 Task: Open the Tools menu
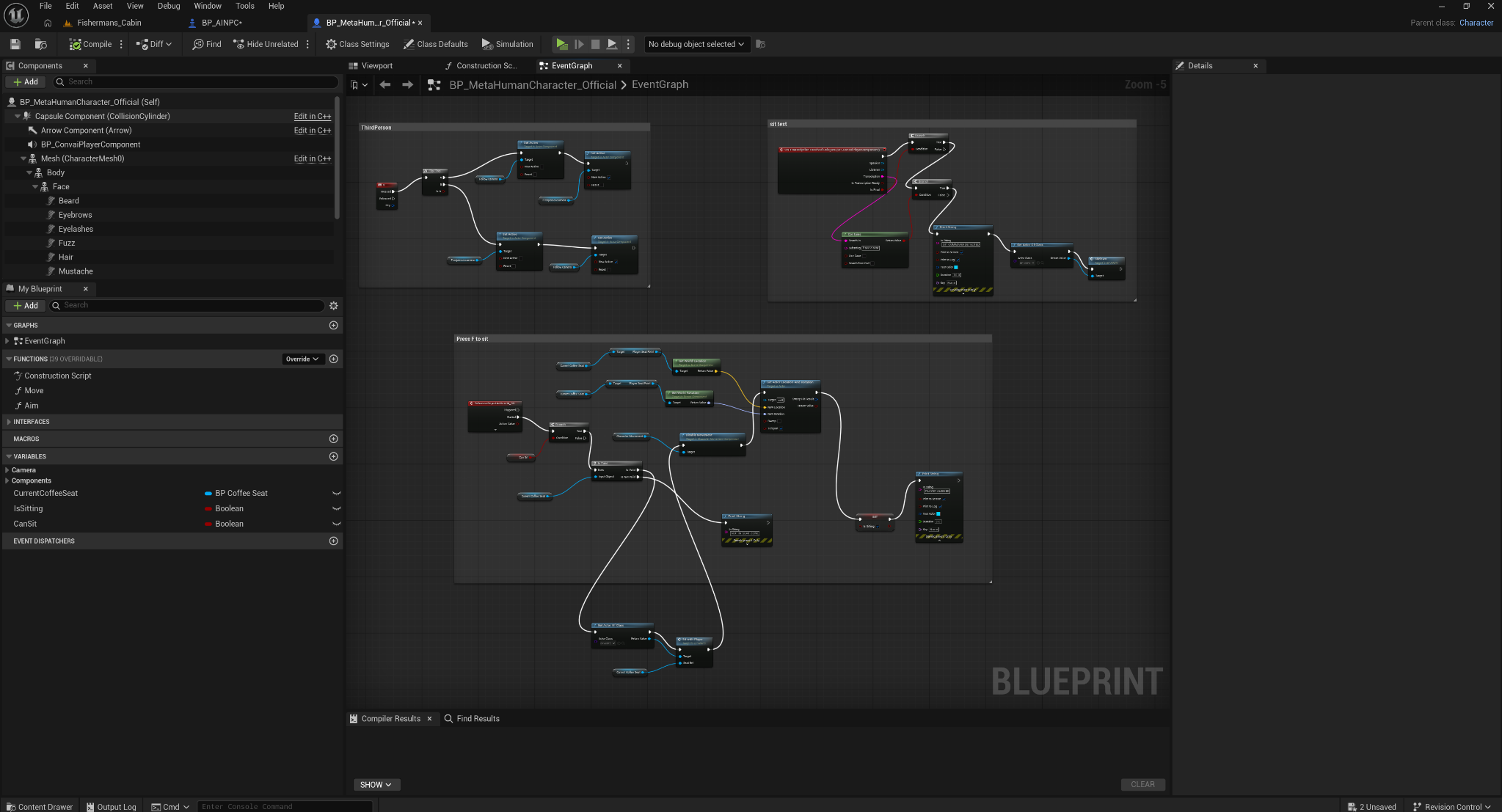(x=245, y=6)
